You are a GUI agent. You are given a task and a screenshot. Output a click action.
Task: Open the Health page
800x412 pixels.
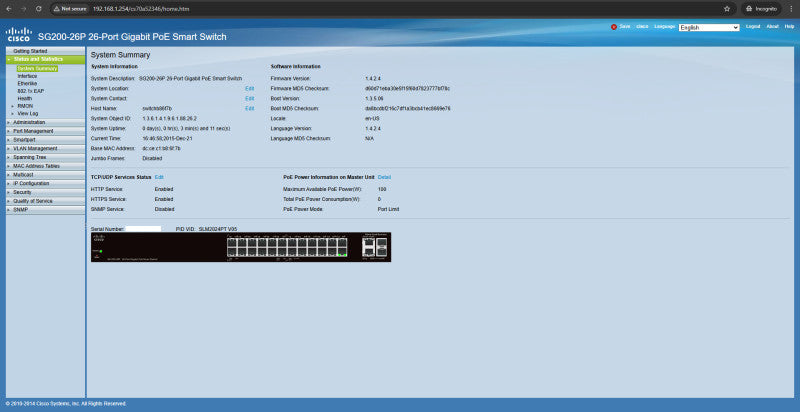point(24,98)
